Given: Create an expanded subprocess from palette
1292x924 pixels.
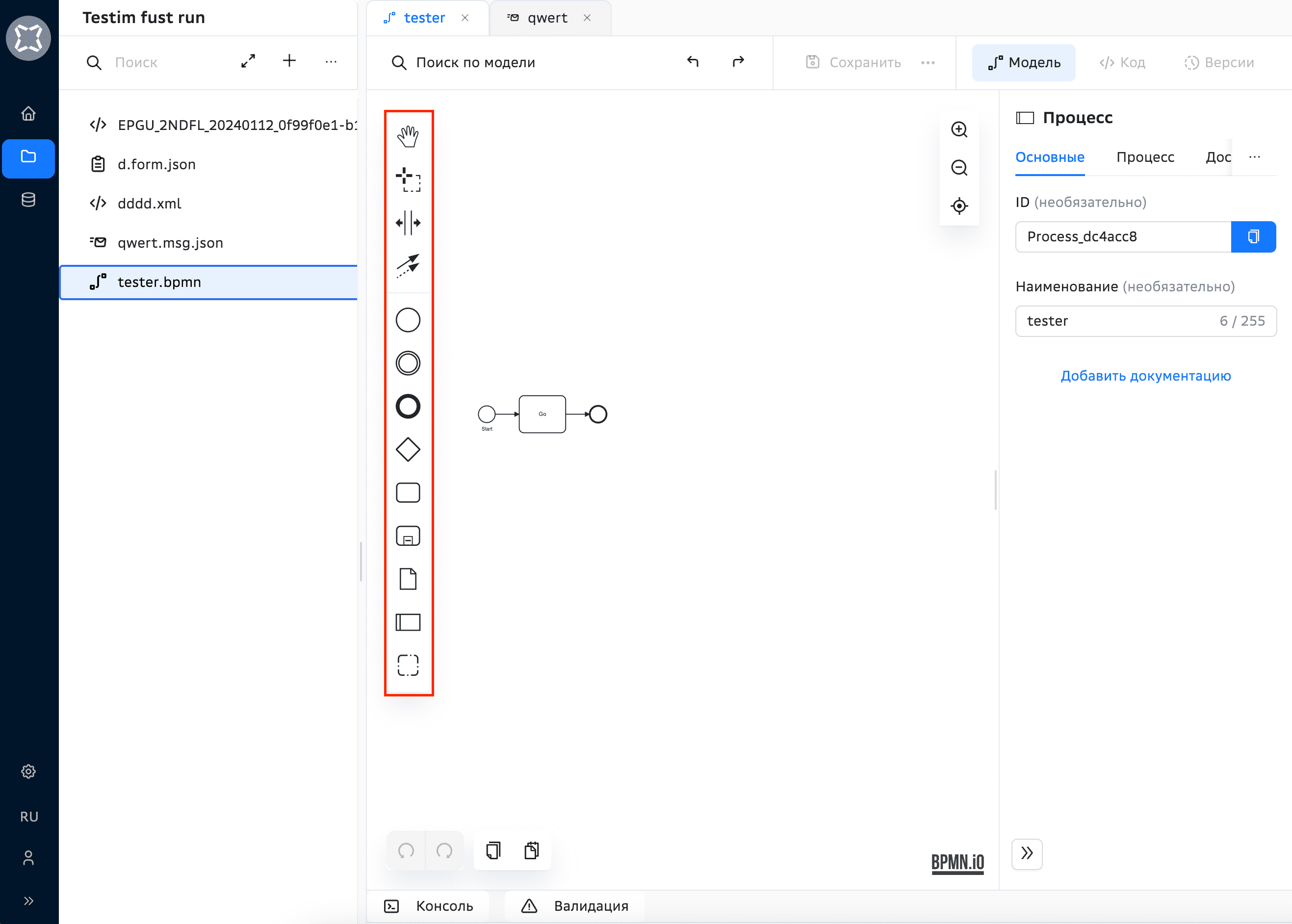Looking at the screenshot, I should click(407, 536).
